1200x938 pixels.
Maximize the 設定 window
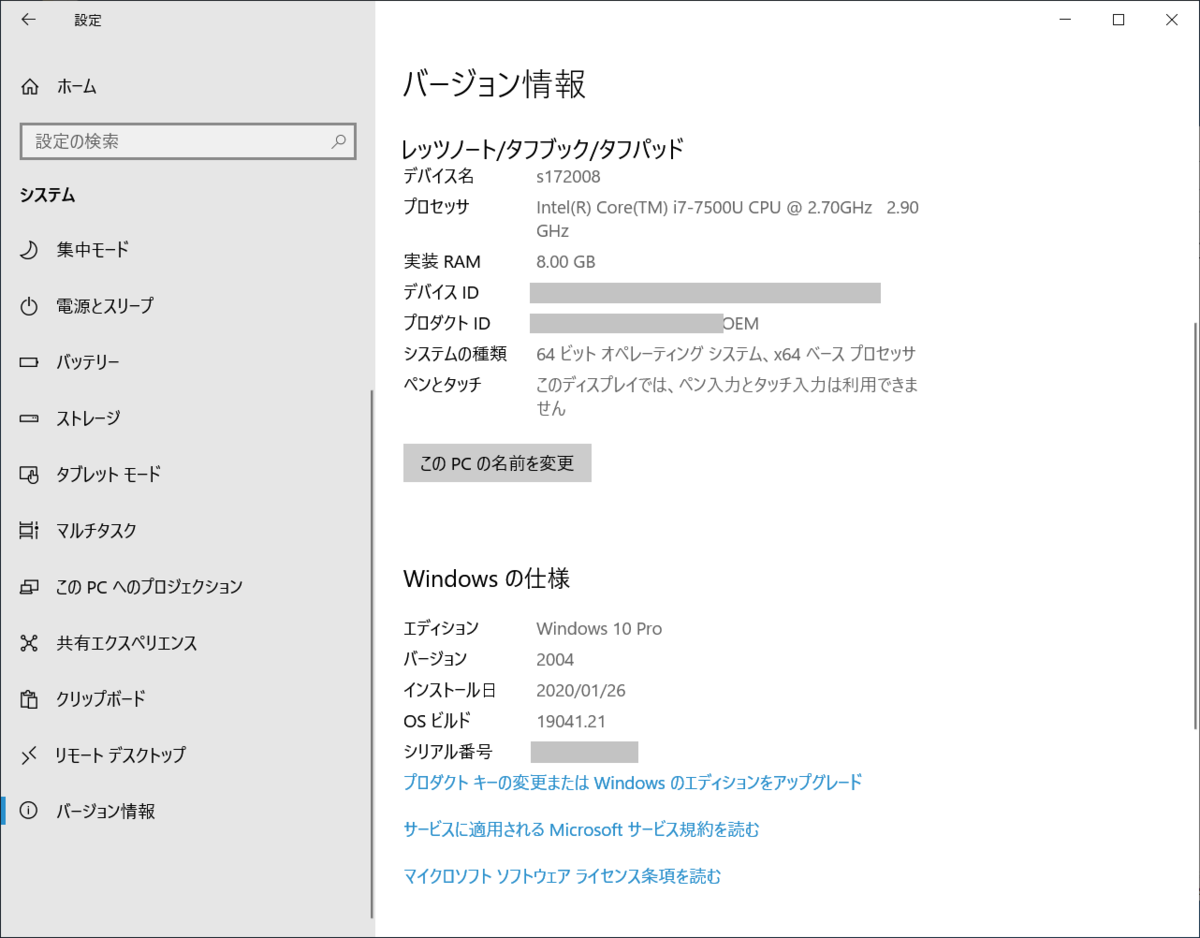[x=1119, y=19]
